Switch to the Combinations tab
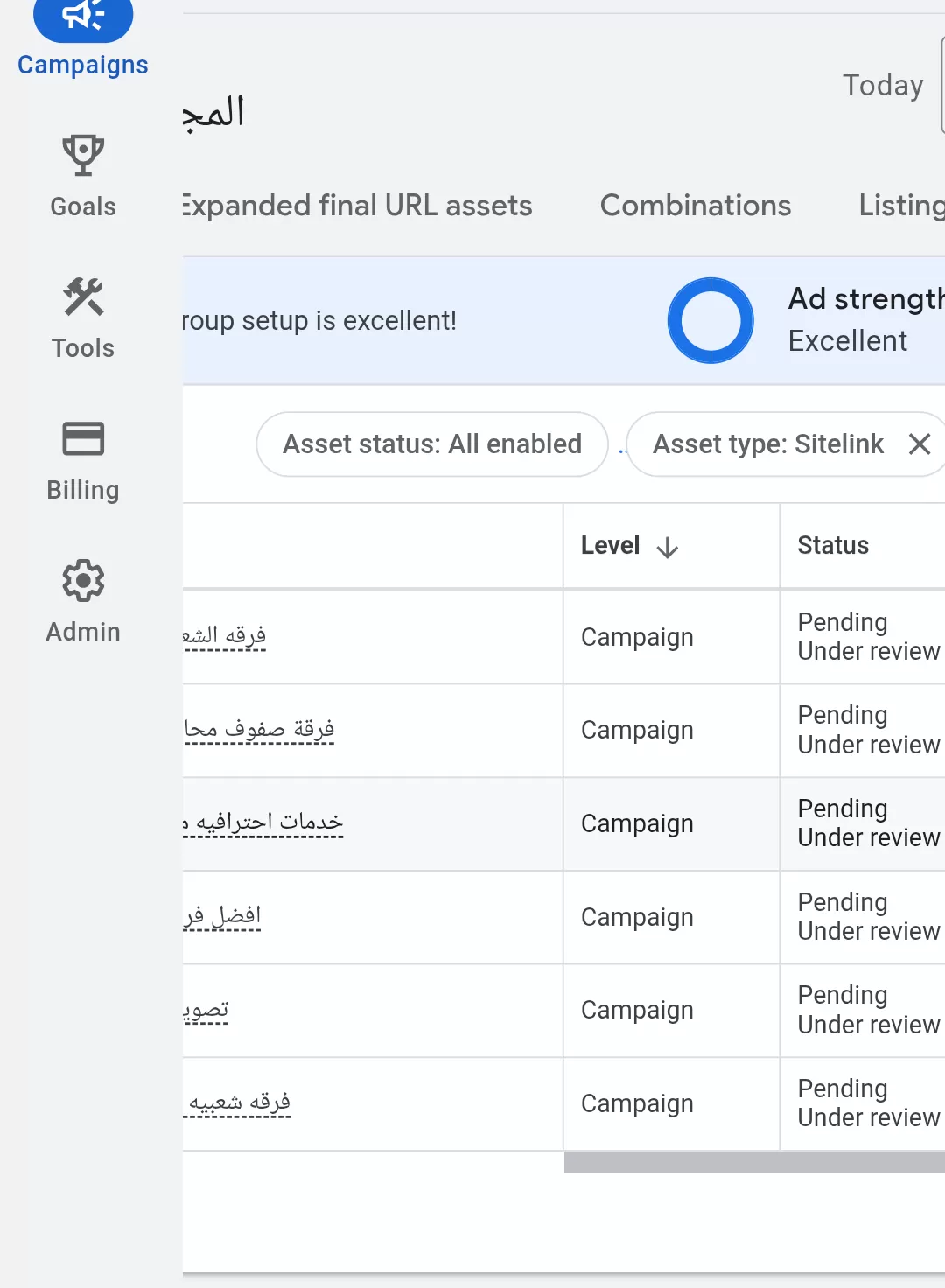 pyautogui.click(x=695, y=206)
